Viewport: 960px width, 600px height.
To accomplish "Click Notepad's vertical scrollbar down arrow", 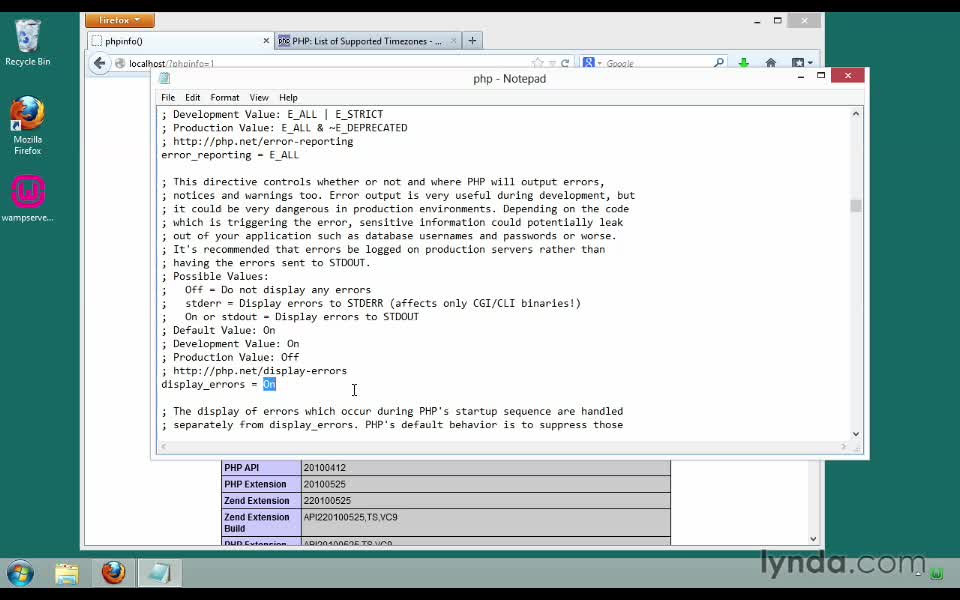I will point(856,433).
